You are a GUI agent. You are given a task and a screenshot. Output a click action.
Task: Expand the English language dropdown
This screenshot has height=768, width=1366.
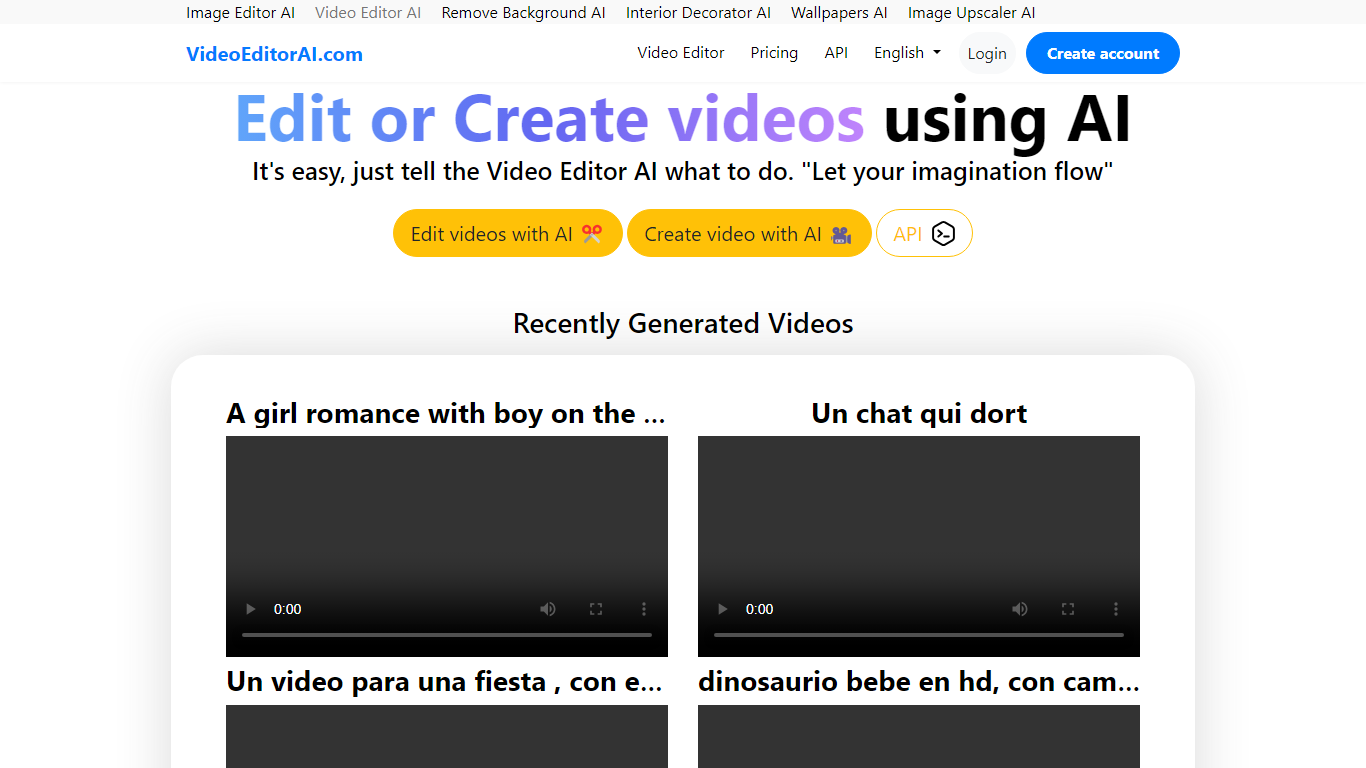[x=907, y=53]
